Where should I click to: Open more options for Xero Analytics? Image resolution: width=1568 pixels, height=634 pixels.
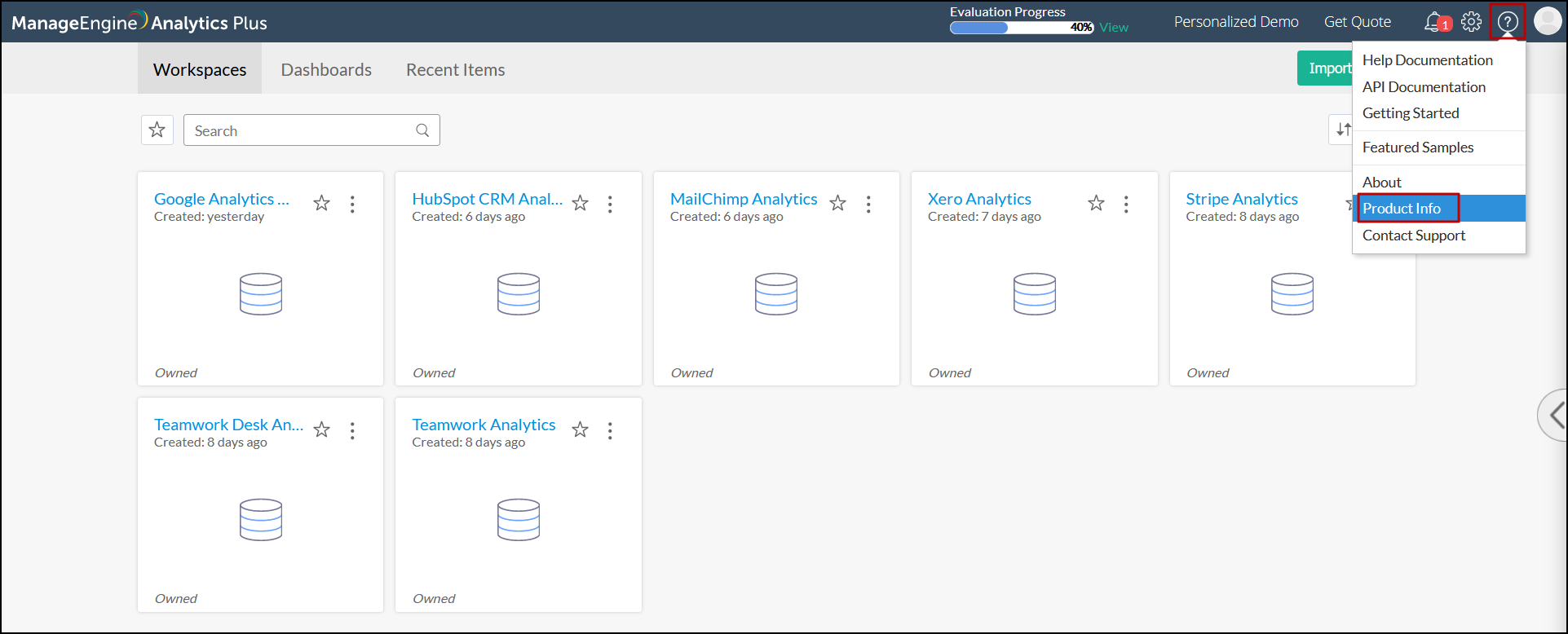click(x=1126, y=204)
